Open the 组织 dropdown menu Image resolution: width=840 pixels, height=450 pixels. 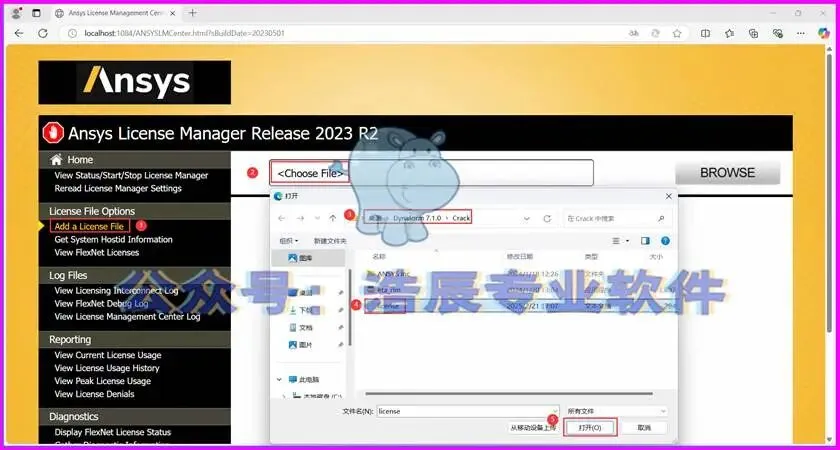click(289, 241)
